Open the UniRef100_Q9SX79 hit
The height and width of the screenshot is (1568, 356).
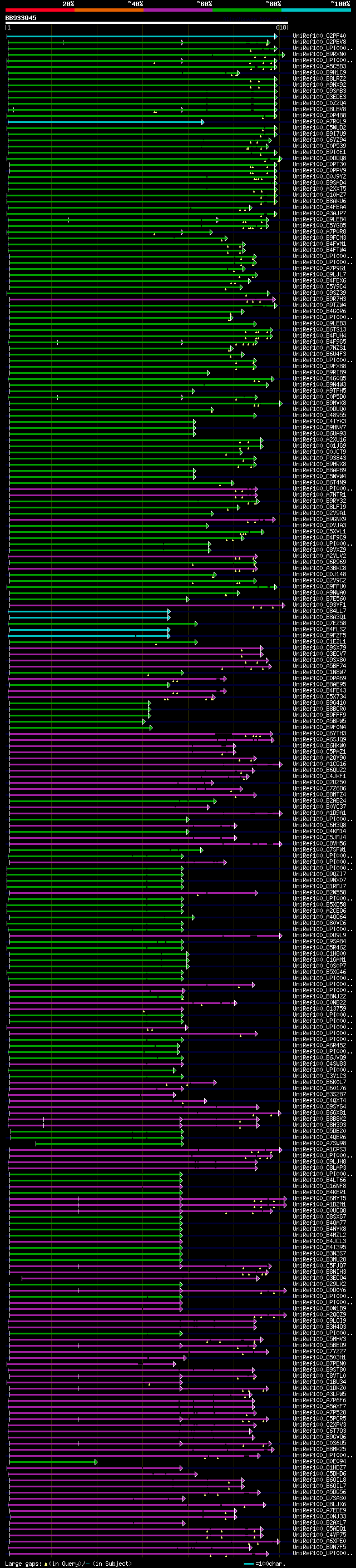(x=319, y=647)
